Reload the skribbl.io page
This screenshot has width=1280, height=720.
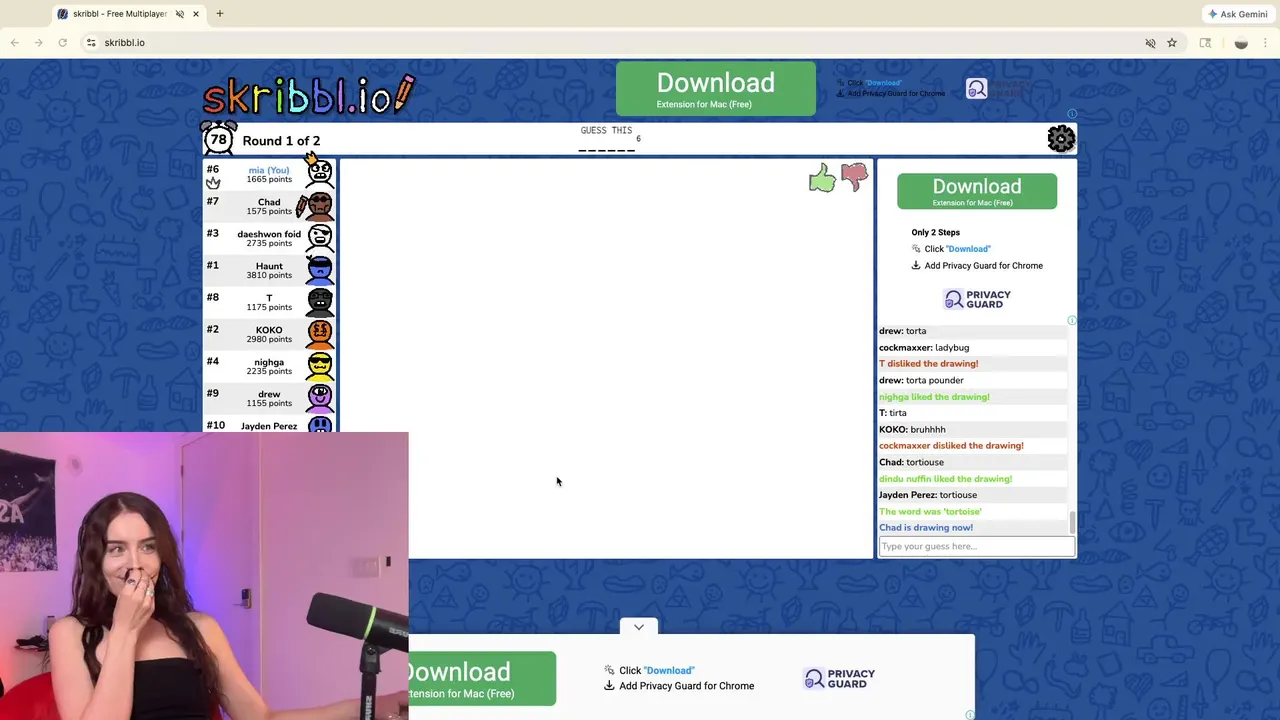[62, 43]
